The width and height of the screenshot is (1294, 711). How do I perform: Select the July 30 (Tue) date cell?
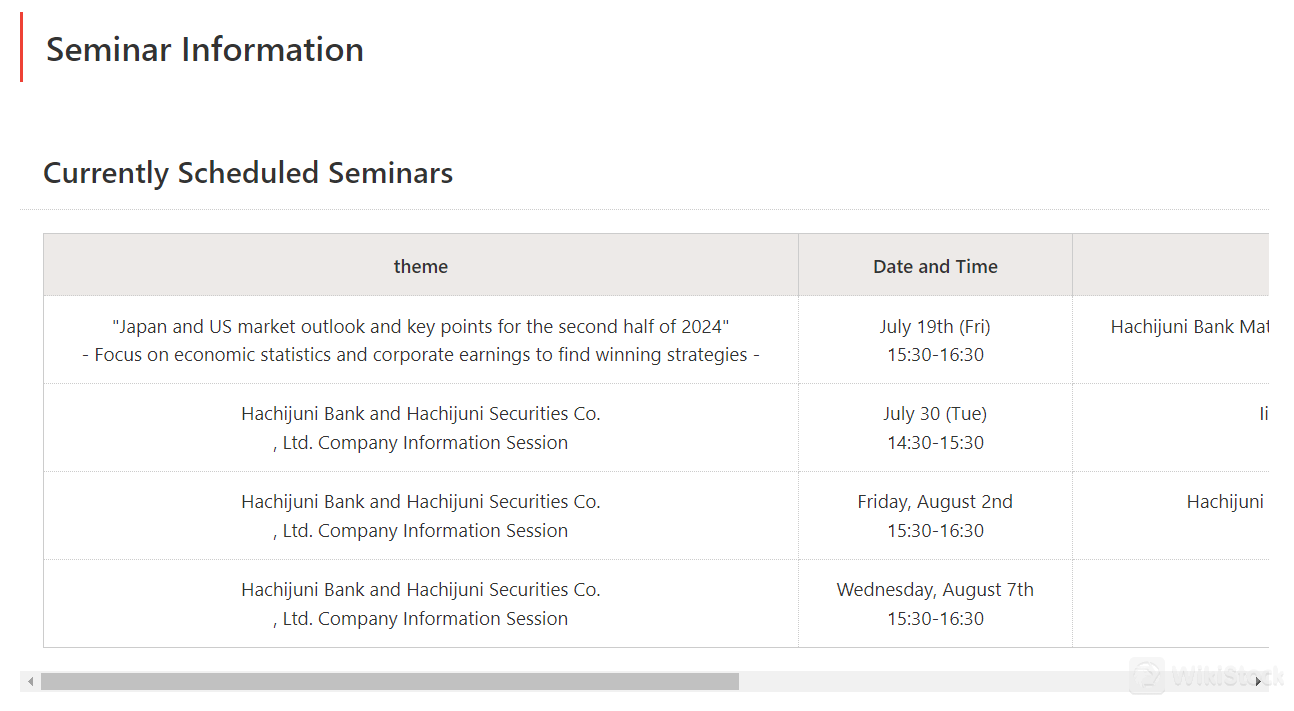[935, 428]
